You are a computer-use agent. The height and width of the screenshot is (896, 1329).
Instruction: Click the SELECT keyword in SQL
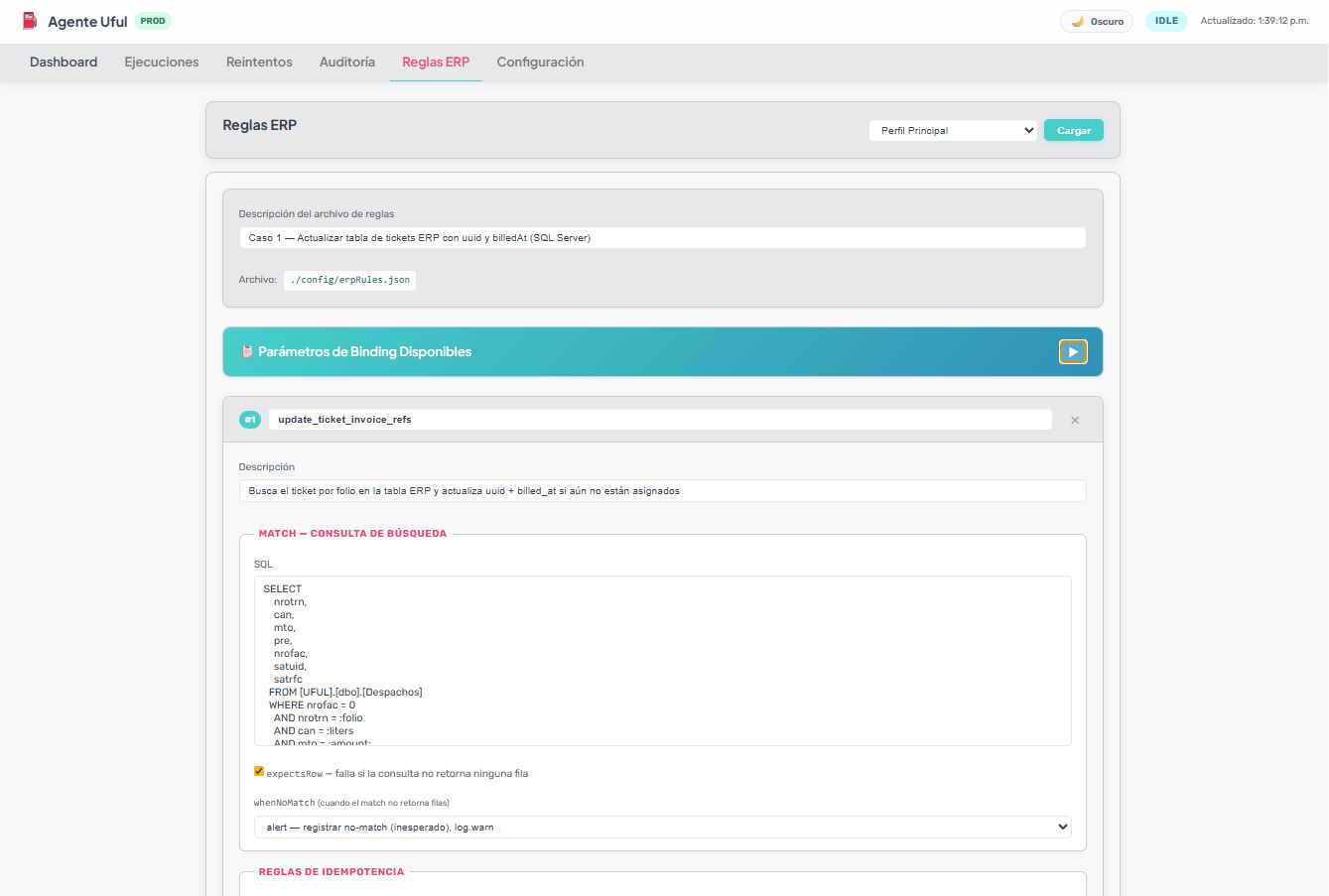tap(283, 589)
